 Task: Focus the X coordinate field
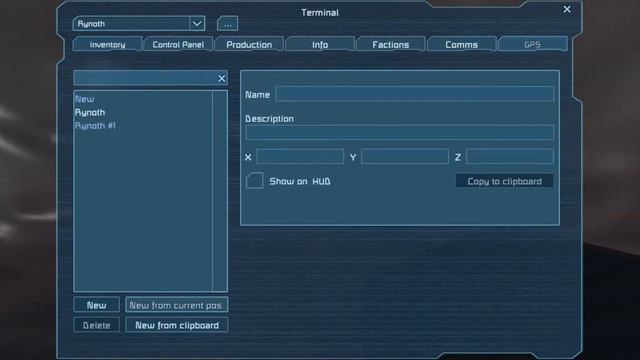click(300, 157)
